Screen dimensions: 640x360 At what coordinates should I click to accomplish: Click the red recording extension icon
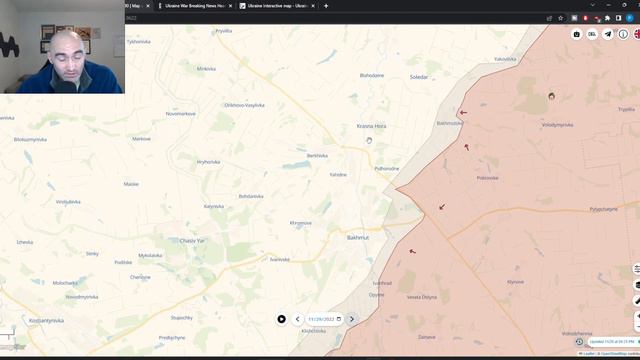click(585, 18)
